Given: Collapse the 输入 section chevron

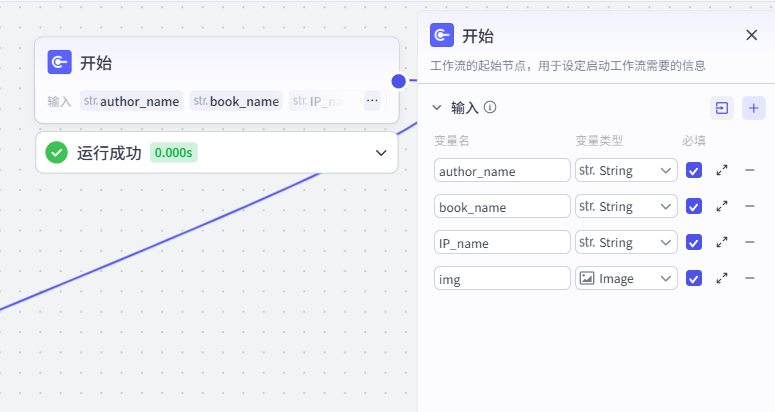Looking at the screenshot, I should pyautogui.click(x=437, y=107).
